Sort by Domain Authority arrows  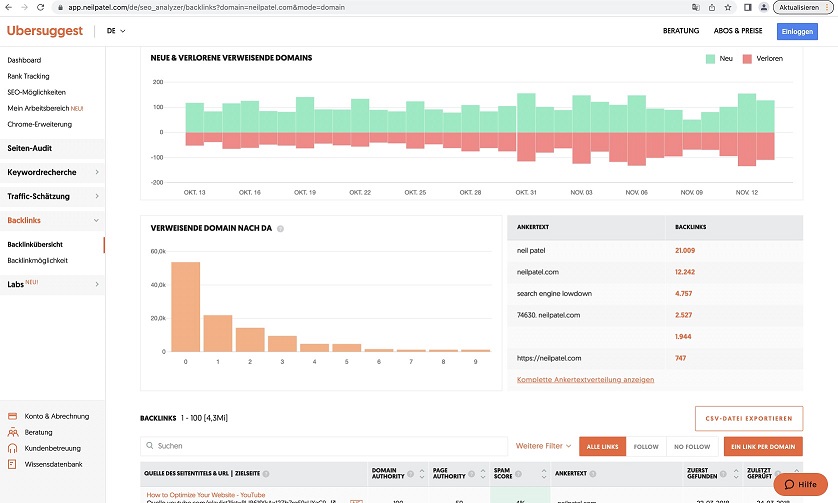tap(422, 474)
